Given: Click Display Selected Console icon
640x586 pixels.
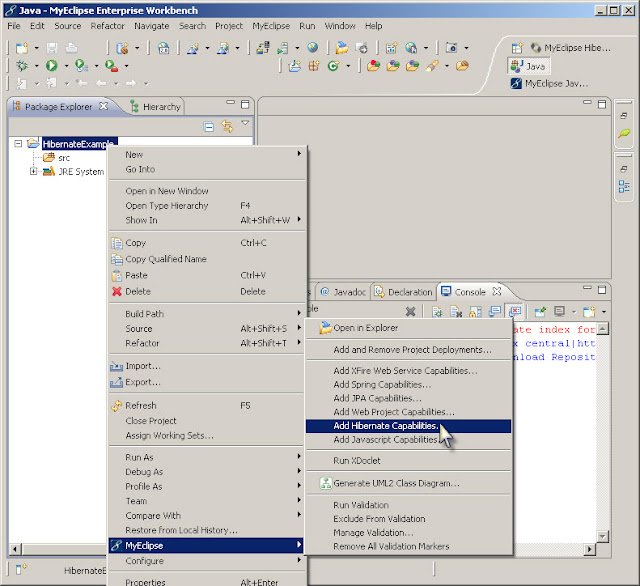Looking at the screenshot, I should pos(559,312).
